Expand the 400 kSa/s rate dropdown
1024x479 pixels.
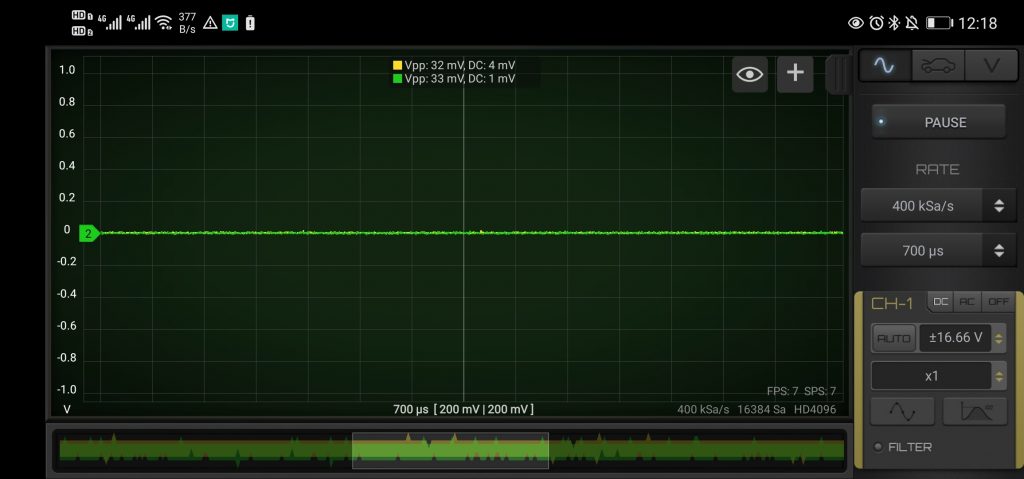[934, 206]
